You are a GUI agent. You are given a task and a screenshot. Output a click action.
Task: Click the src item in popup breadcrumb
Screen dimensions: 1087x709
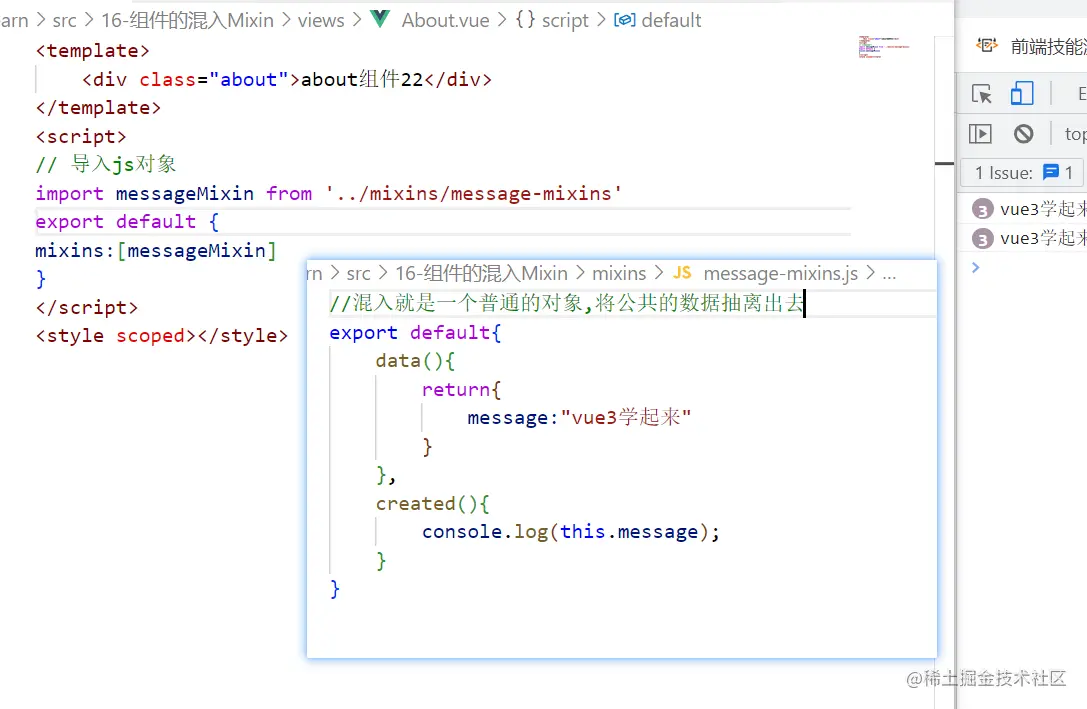click(x=358, y=274)
